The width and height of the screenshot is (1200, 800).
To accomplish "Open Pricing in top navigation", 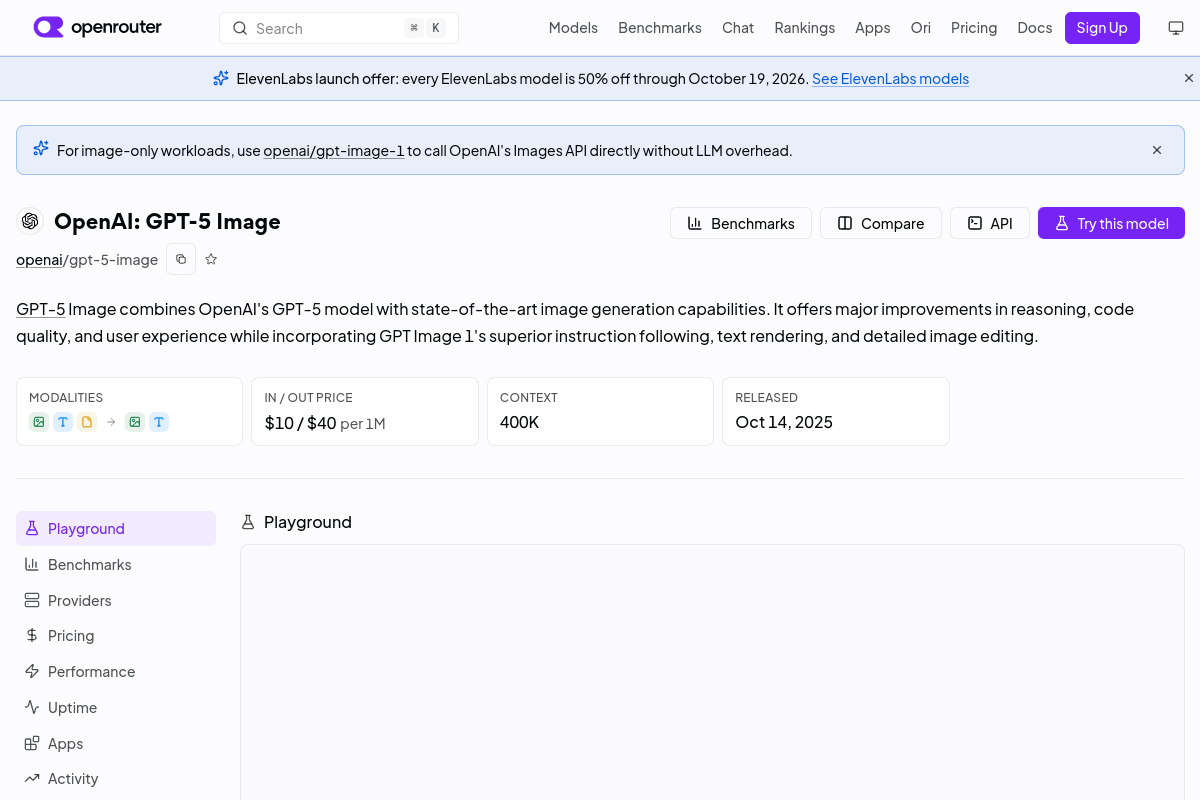I will [x=974, y=28].
